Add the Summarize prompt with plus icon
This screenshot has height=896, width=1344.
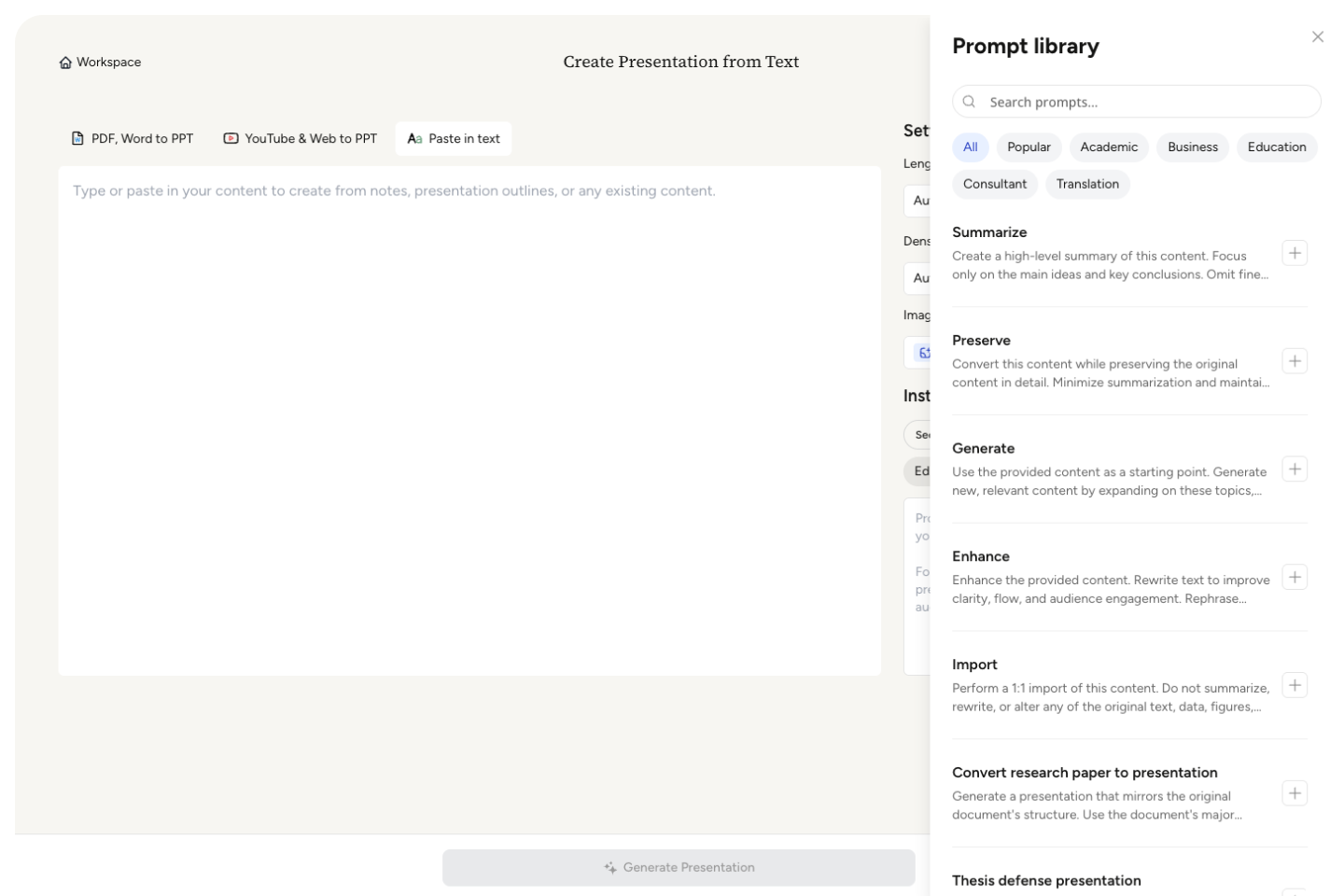pyautogui.click(x=1295, y=253)
